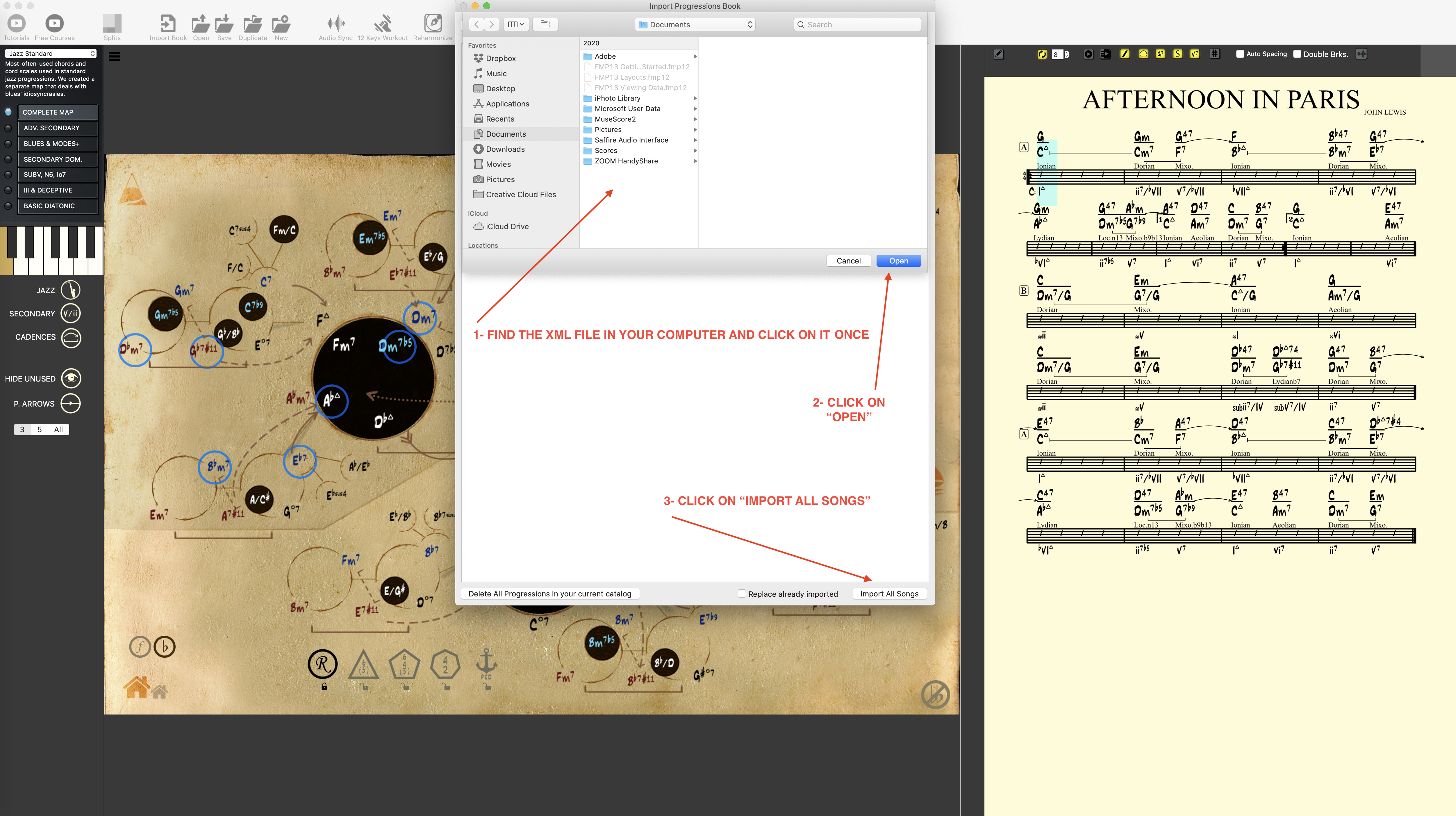This screenshot has height=816, width=1456.
Task: Click the pencil edit icon above score
Action: pos(999,54)
